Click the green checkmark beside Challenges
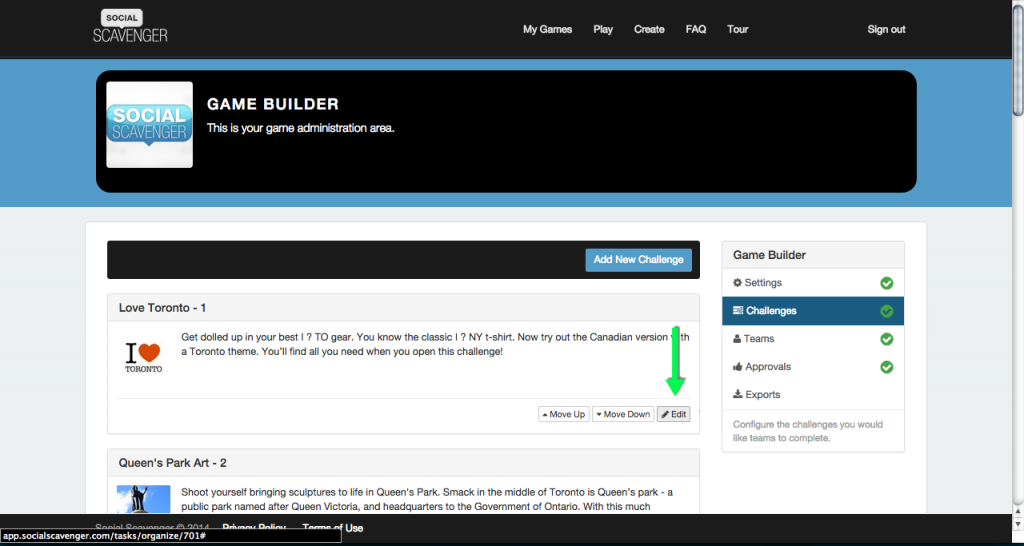The width and height of the screenshot is (1024, 546). [886, 312]
